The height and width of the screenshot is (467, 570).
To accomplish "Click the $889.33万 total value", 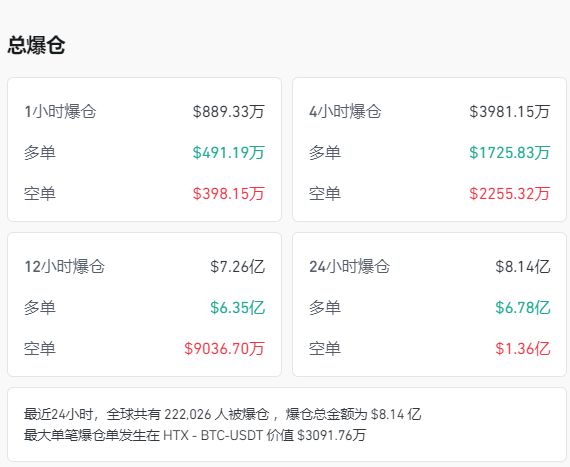I will click(229, 111).
